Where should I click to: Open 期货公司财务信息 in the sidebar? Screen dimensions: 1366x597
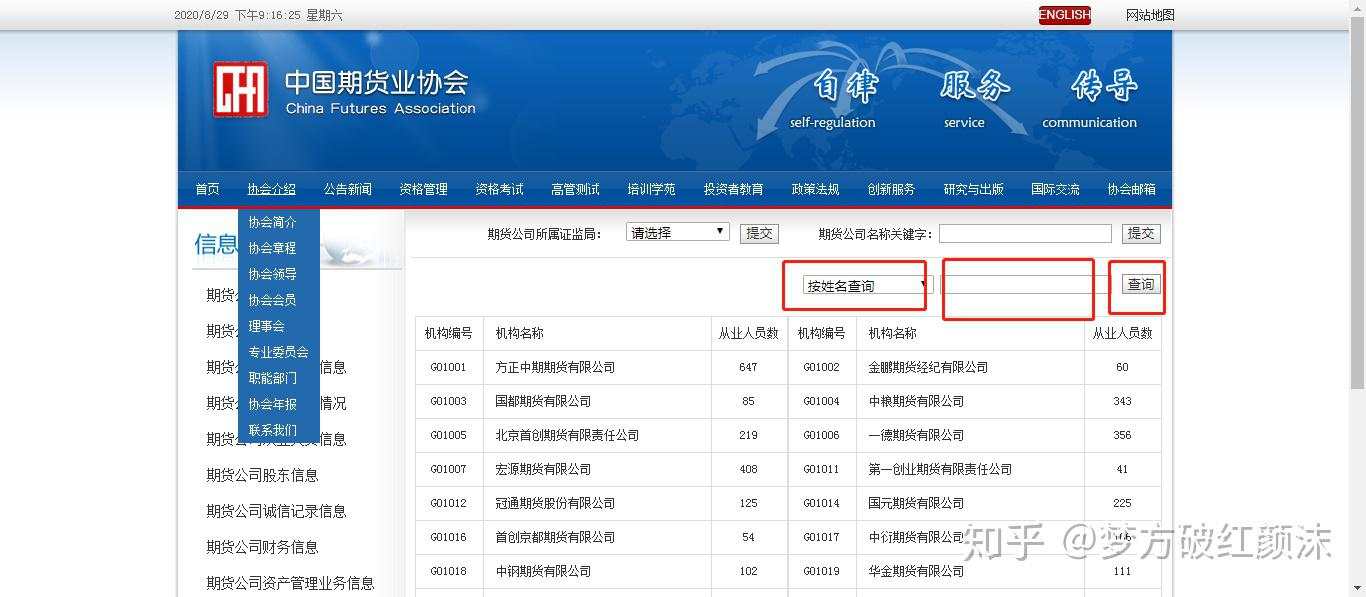point(262,547)
